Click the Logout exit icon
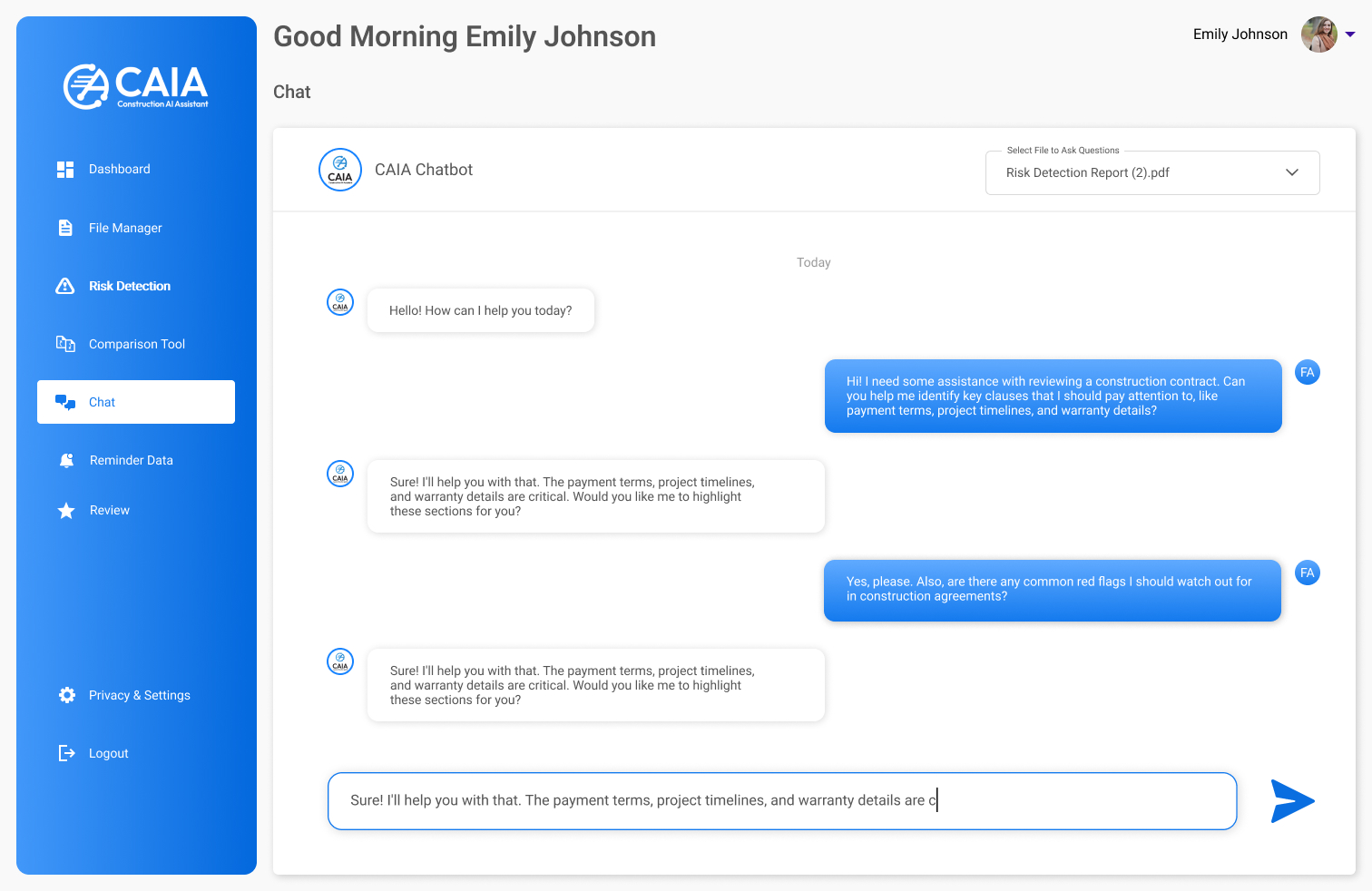The image size is (1372, 891). point(66,753)
